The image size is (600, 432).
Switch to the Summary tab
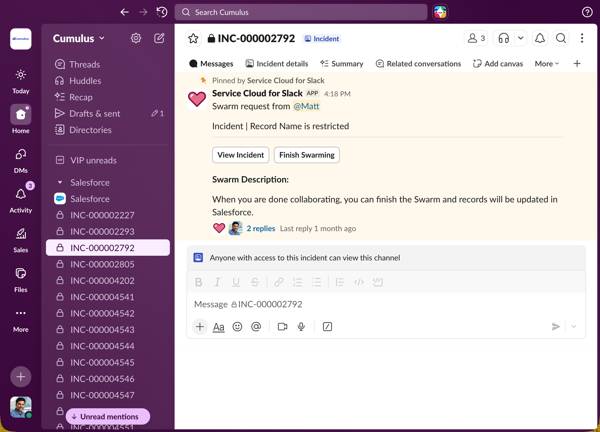pyautogui.click(x=342, y=64)
